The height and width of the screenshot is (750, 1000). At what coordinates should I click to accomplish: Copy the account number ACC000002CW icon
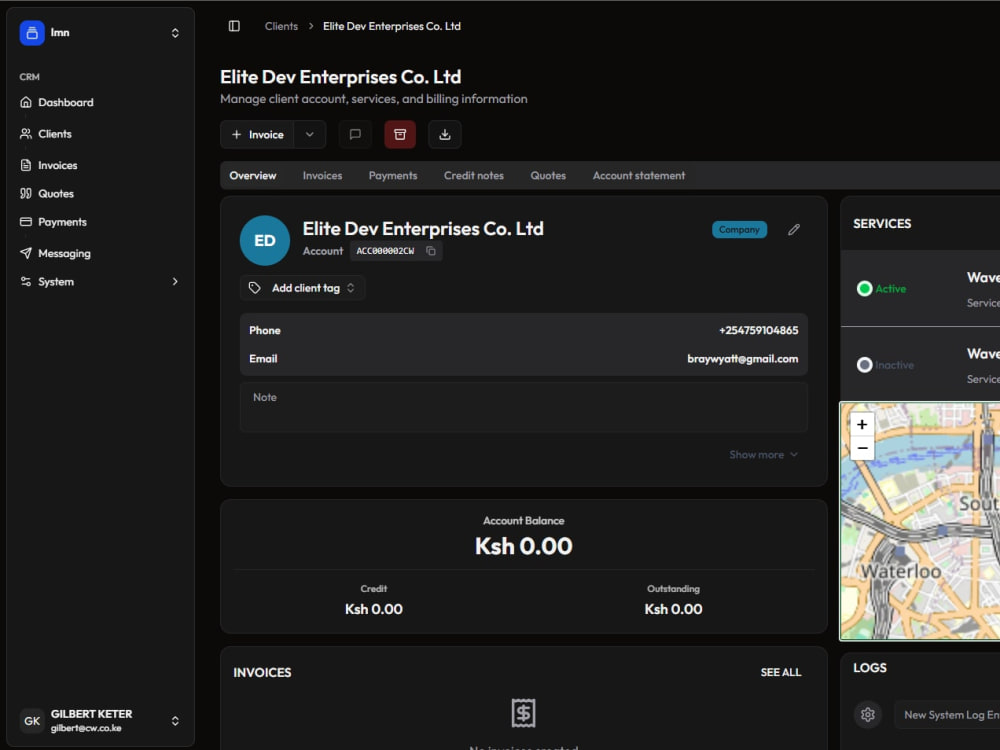(x=431, y=251)
